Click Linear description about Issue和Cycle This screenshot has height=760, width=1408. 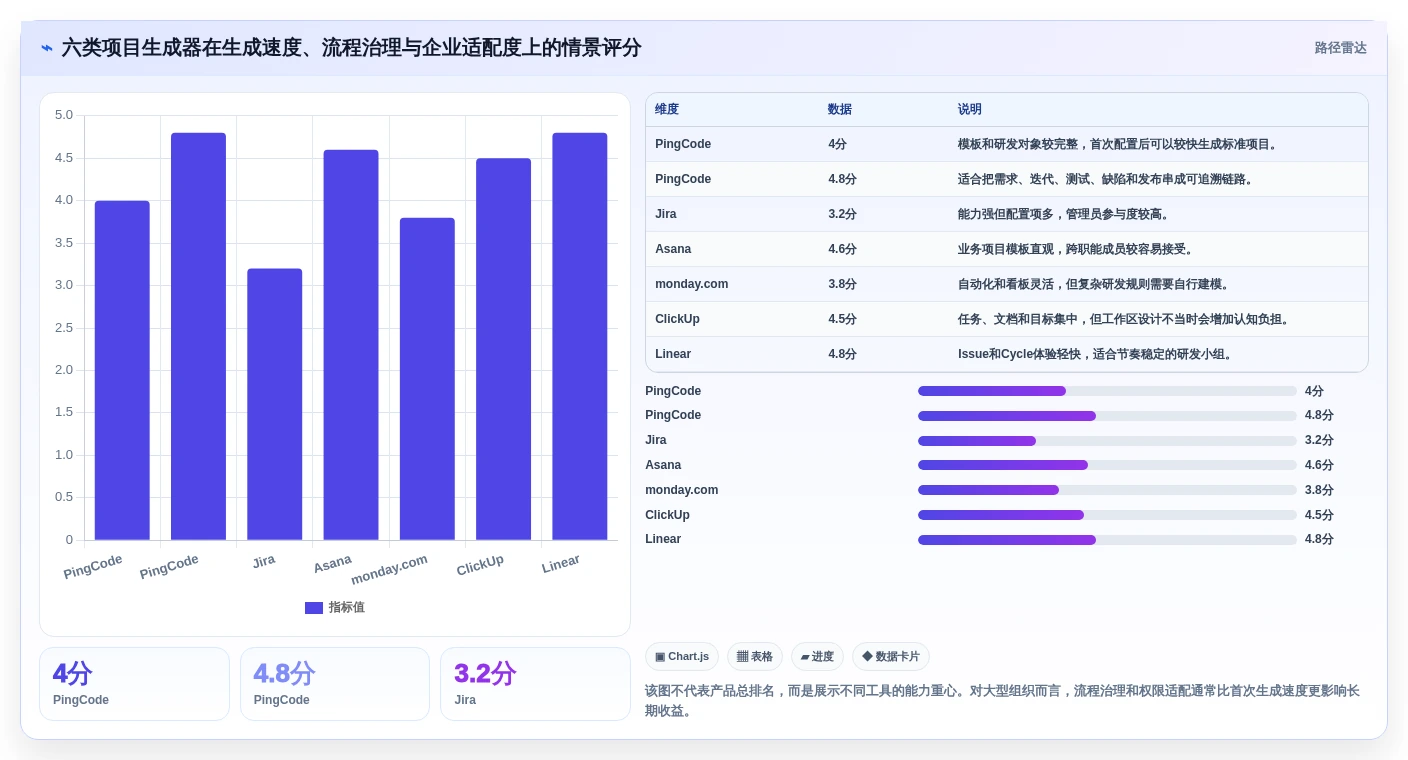pyautogui.click(x=1096, y=354)
